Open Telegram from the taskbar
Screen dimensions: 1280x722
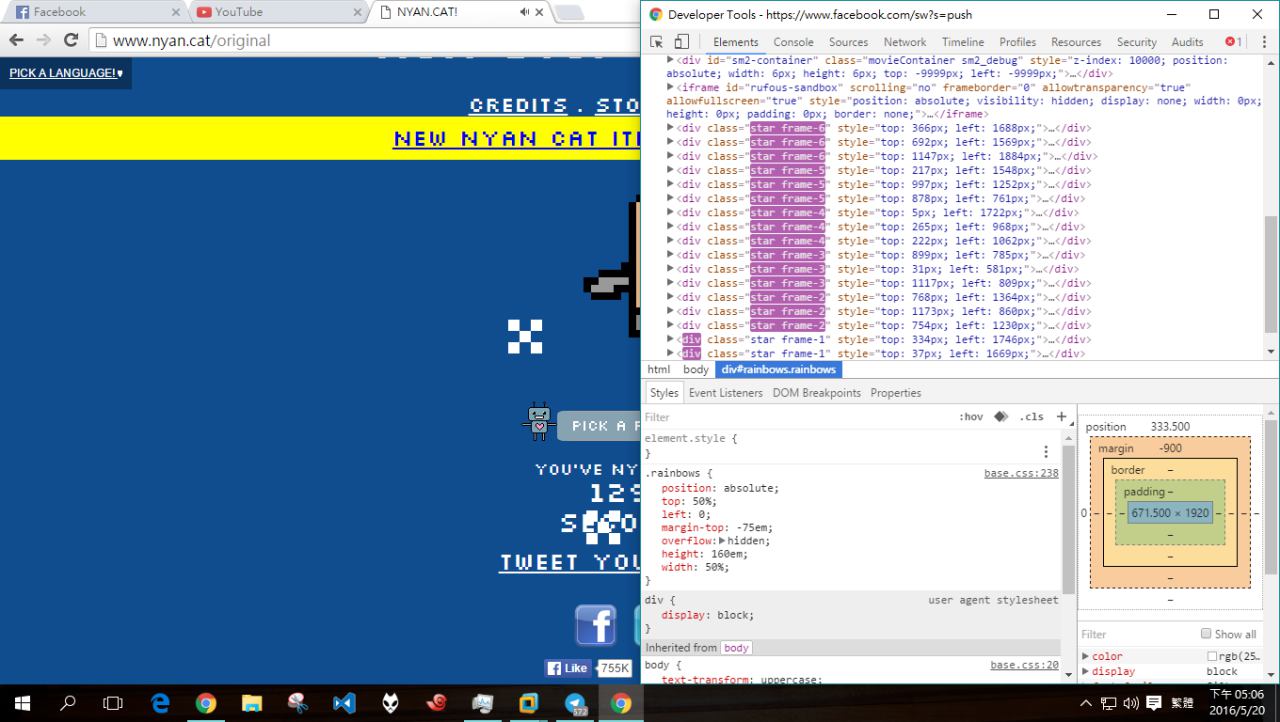pos(575,703)
